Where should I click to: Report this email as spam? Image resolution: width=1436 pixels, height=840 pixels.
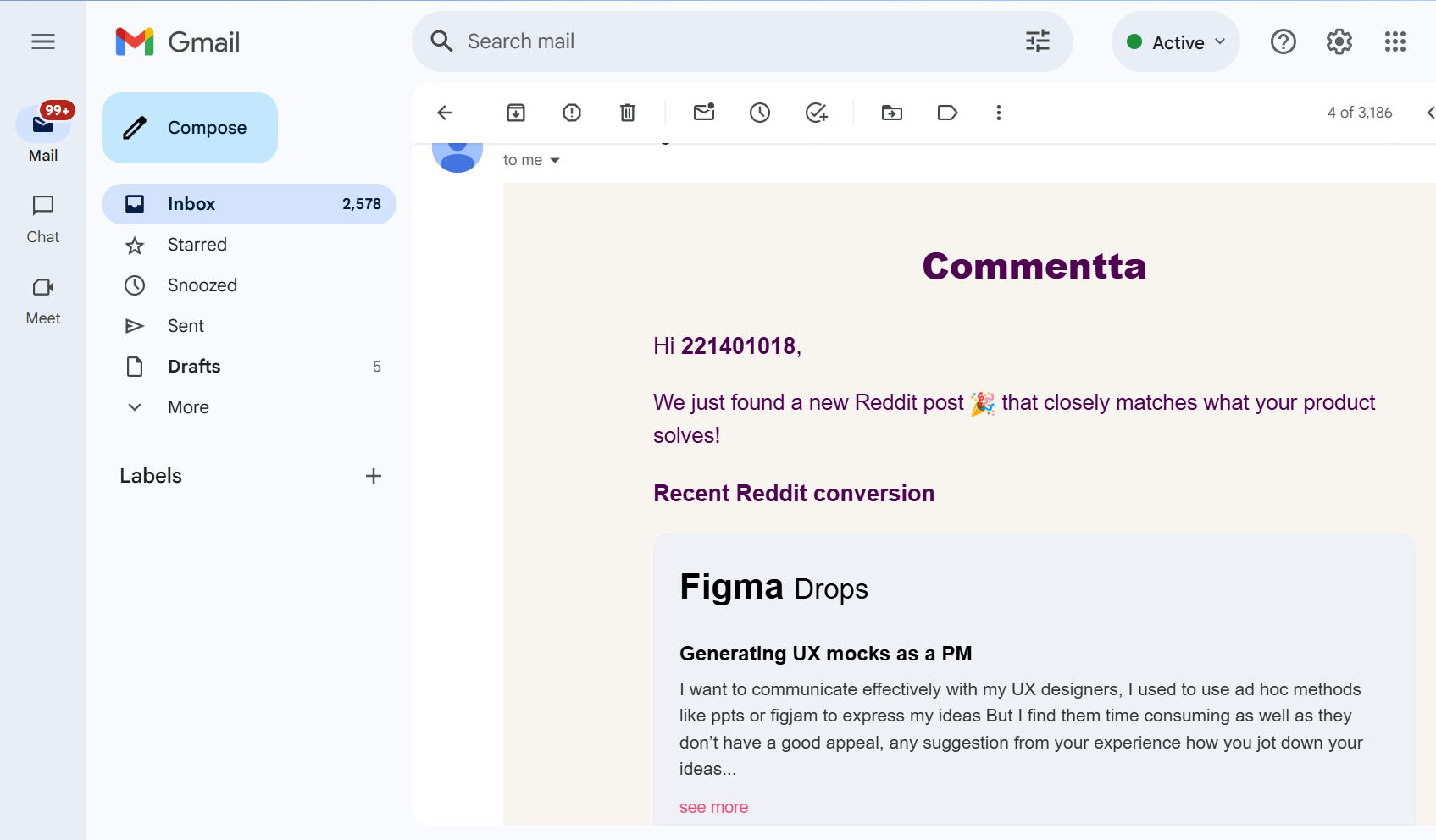(x=572, y=113)
